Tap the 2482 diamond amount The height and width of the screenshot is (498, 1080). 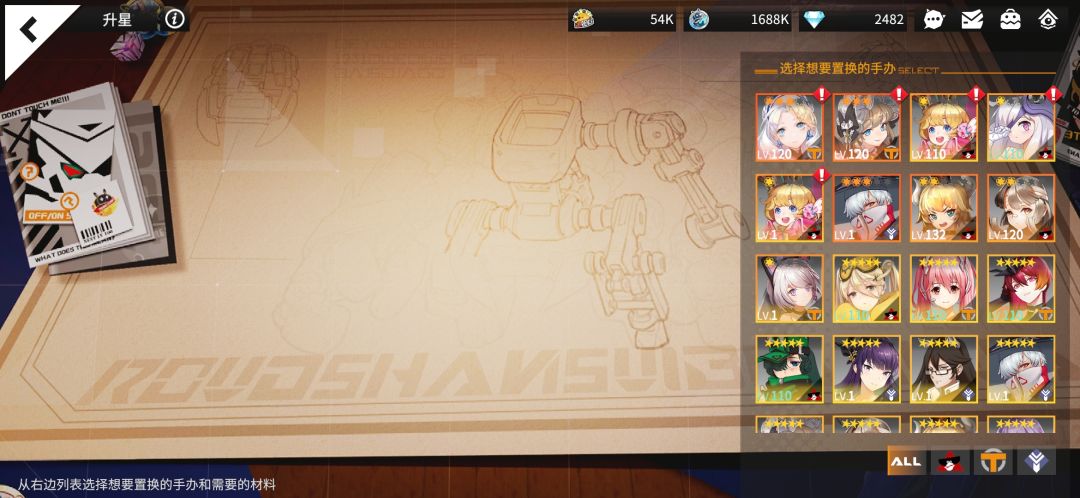889,20
